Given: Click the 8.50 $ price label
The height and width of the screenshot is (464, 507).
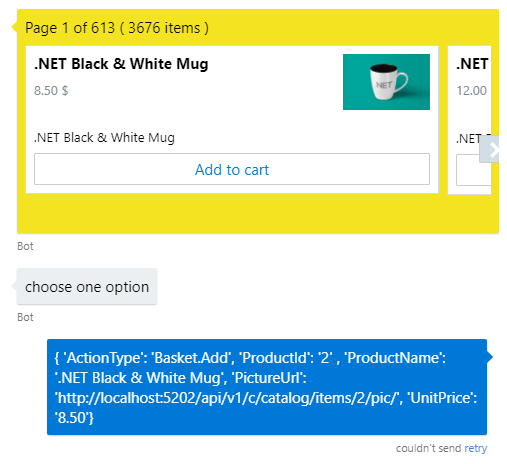Looking at the screenshot, I should [51, 90].
